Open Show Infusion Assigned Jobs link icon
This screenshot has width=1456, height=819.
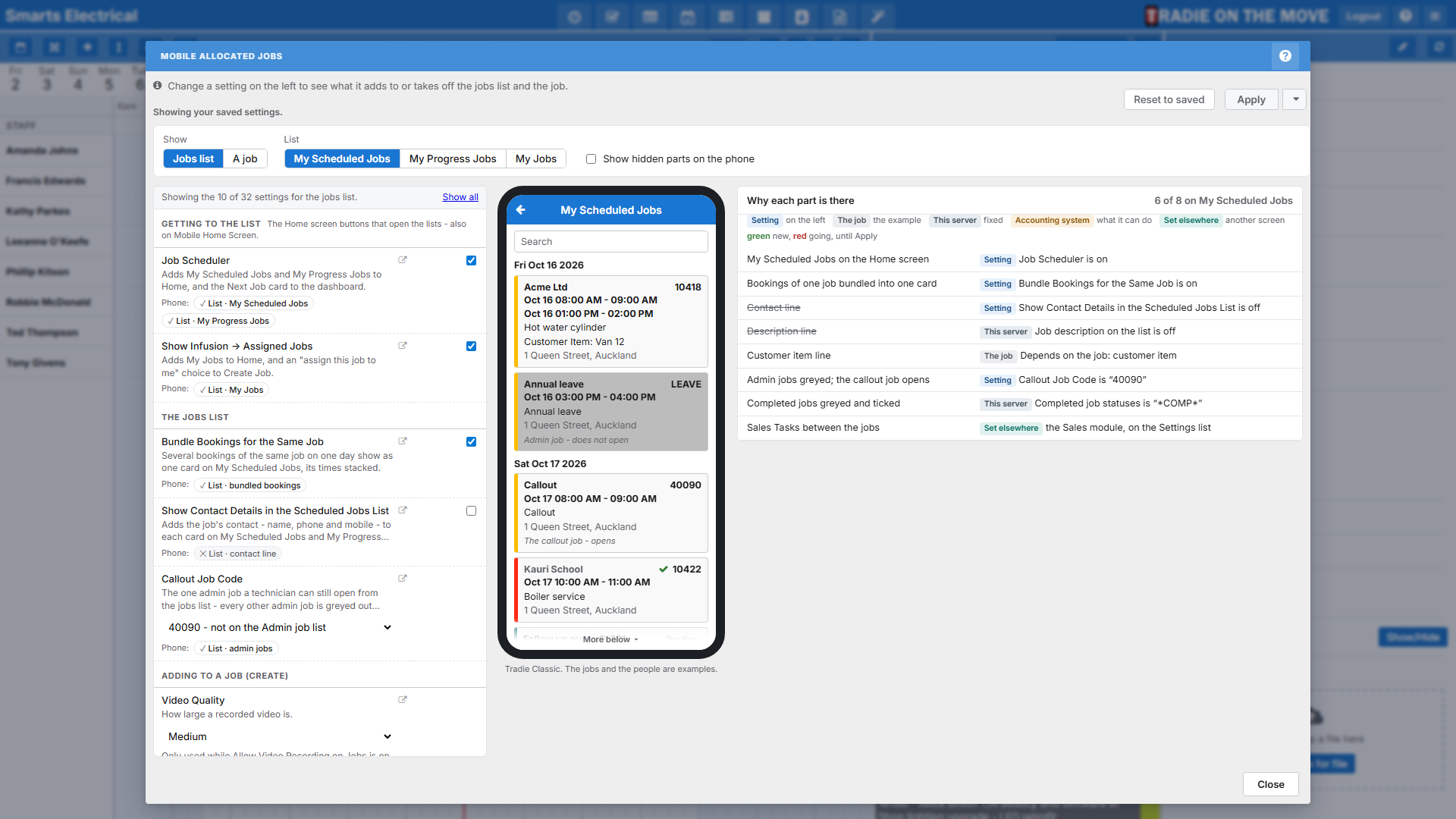click(403, 346)
